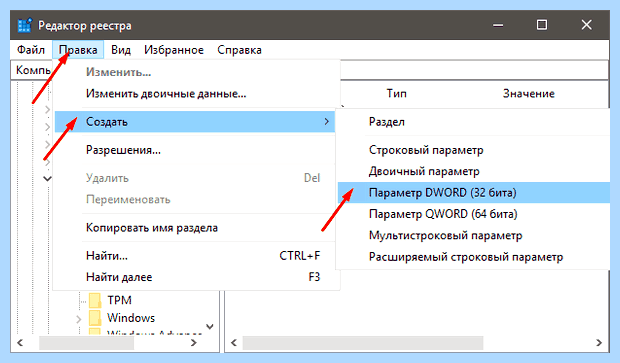Select the Создать submenu entry
This screenshot has height=363, width=620.
[x=195, y=122]
